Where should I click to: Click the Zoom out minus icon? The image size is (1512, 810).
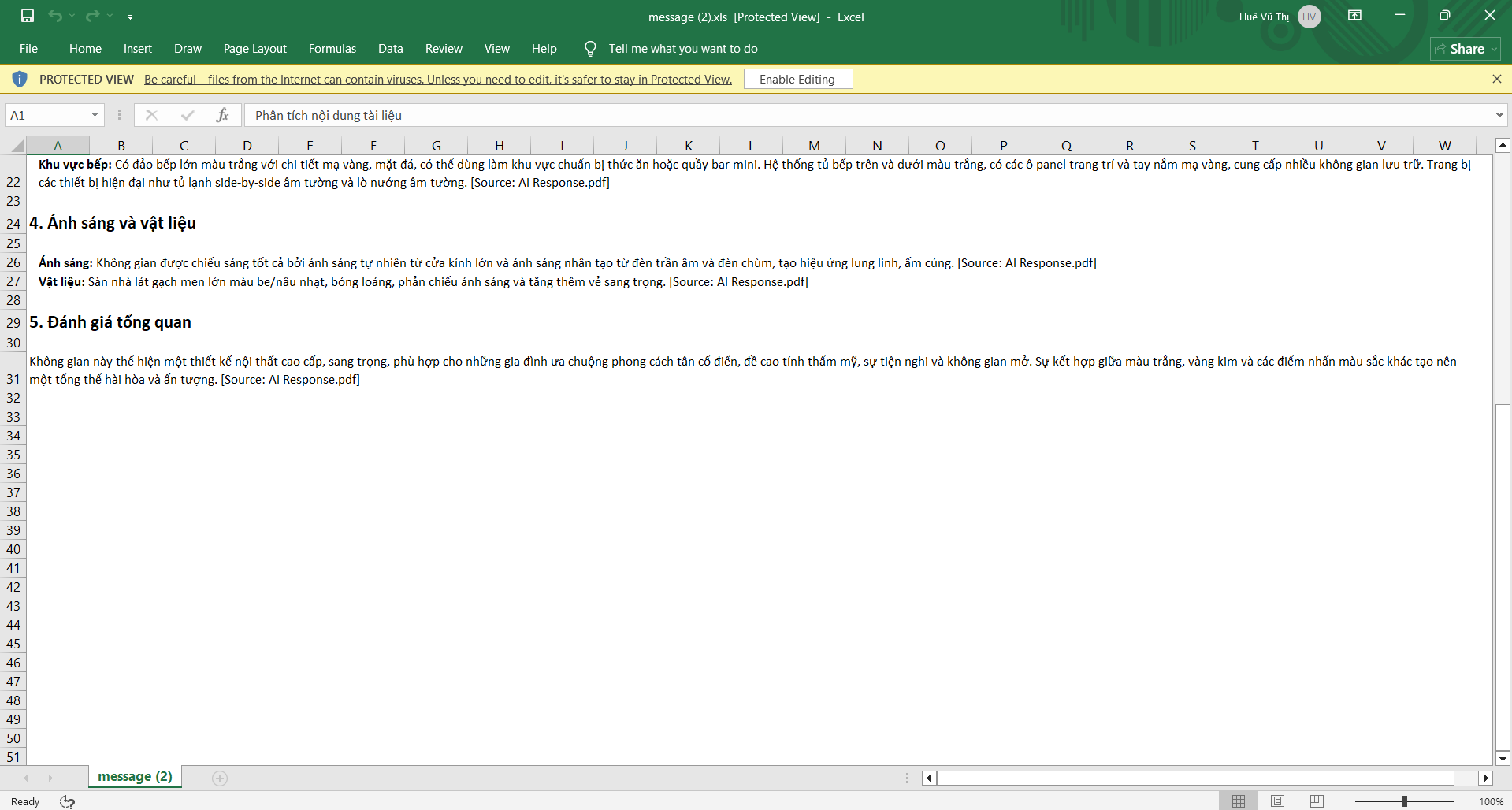pos(1347,801)
